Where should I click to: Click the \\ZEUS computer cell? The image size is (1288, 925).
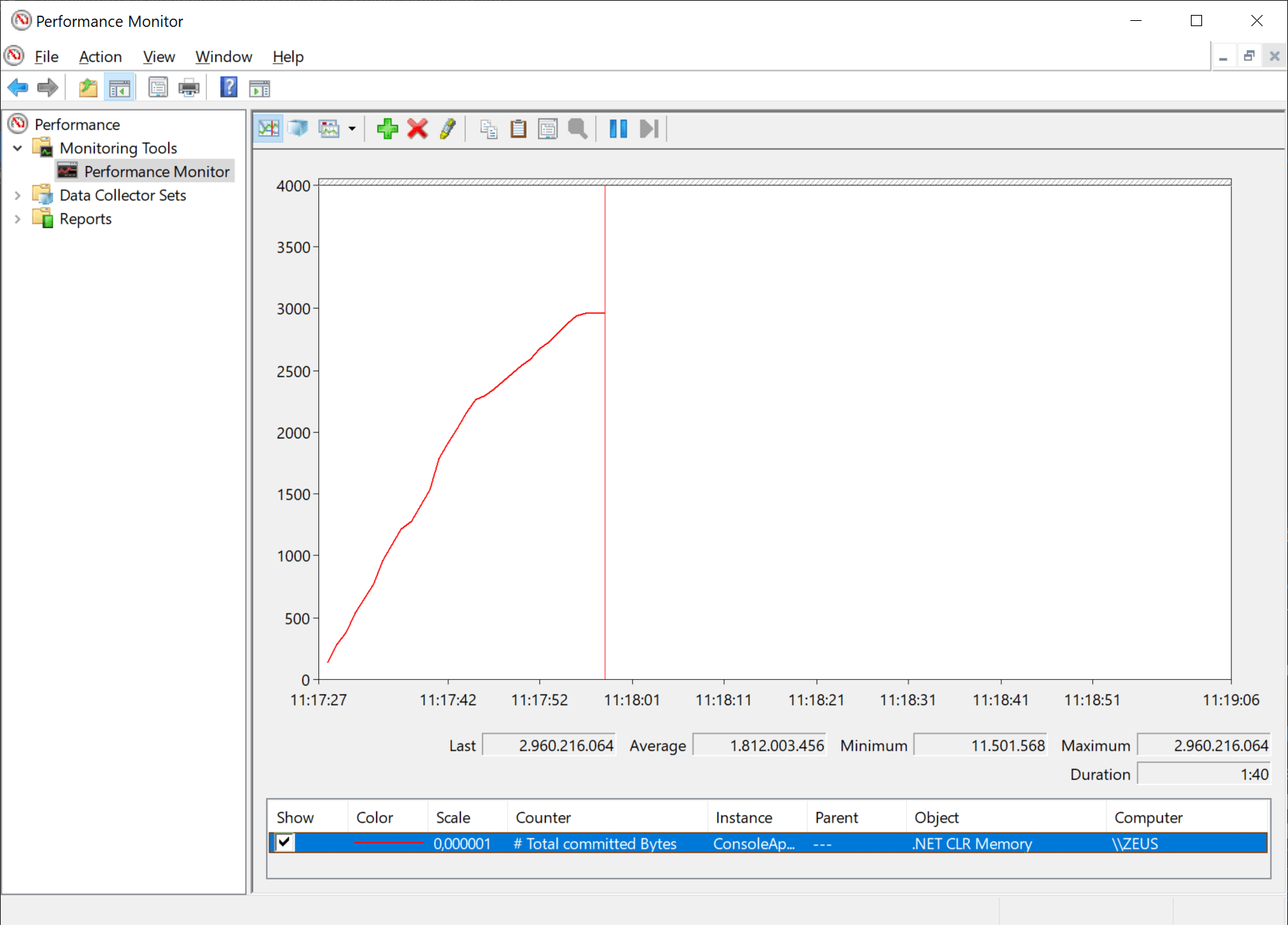click(x=1135, y=844)
